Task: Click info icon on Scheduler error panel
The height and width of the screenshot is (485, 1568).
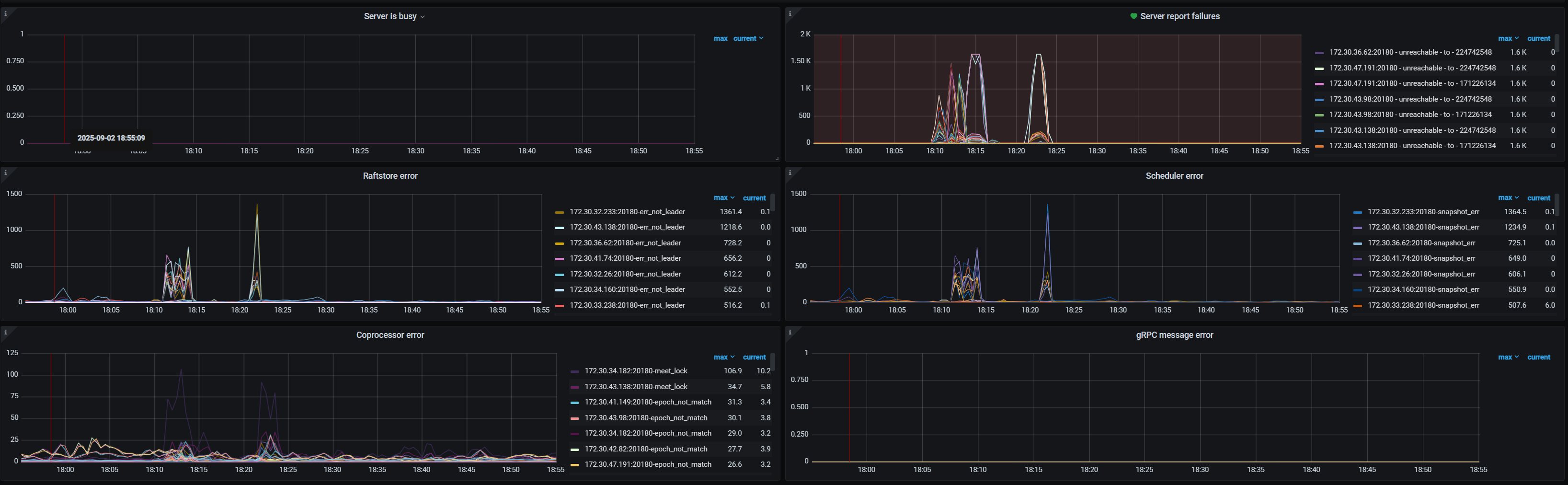Action: coord(790,173)
